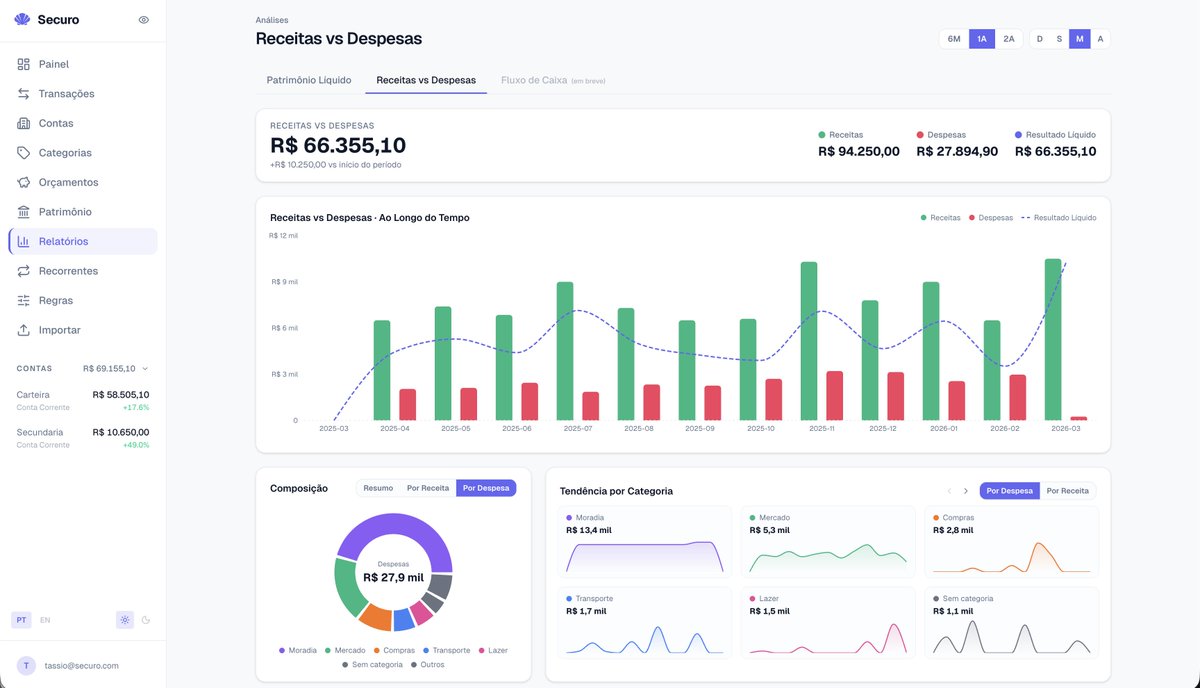Switch language to EN

[x=45, y=620]
